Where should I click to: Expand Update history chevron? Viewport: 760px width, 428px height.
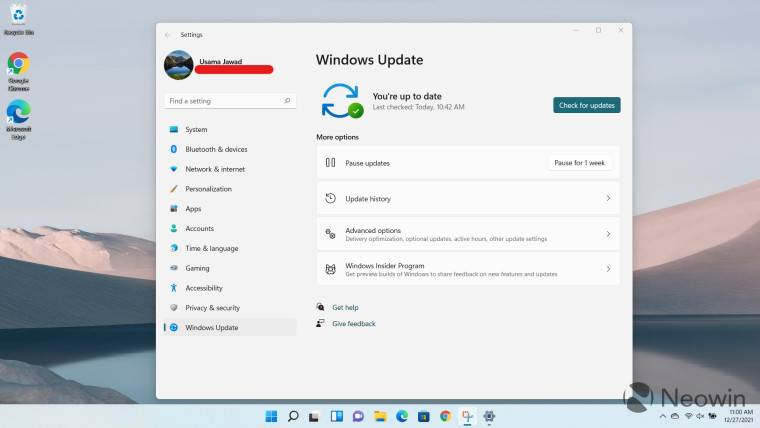(608, 199)
